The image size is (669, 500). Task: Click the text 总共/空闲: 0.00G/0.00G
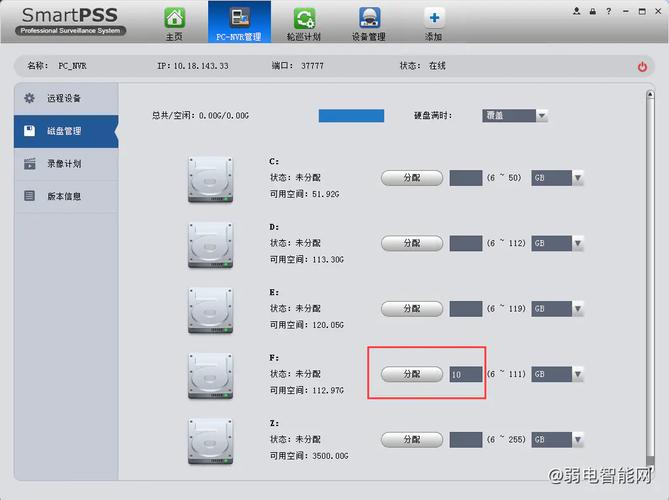pyautogui.click(x=201, y=116)
